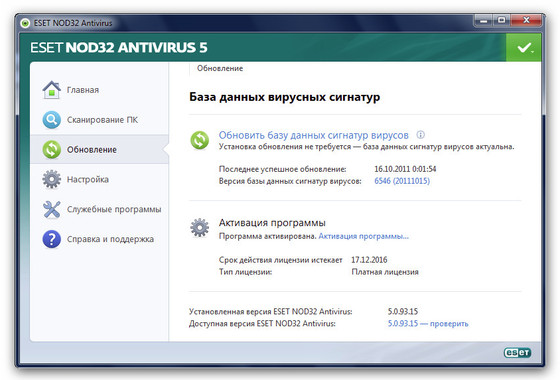
Task: Select the Обновление menu item
Action: click(100, 149)
